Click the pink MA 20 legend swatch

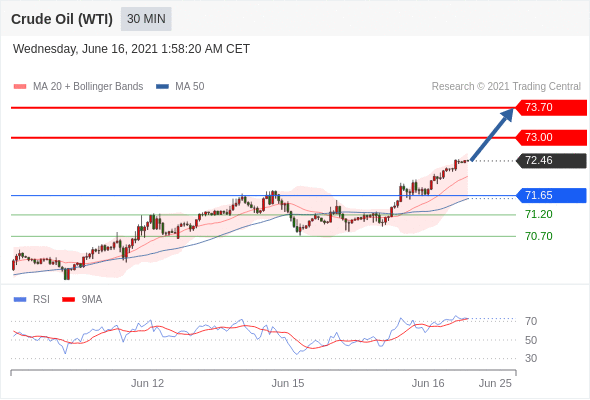point(20,87)
